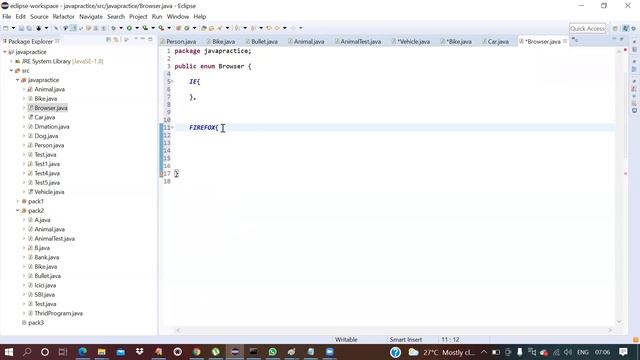
Task: Select Dmation.java in Package Explorer
Action: pyautogui.click(x=51, y=127)
